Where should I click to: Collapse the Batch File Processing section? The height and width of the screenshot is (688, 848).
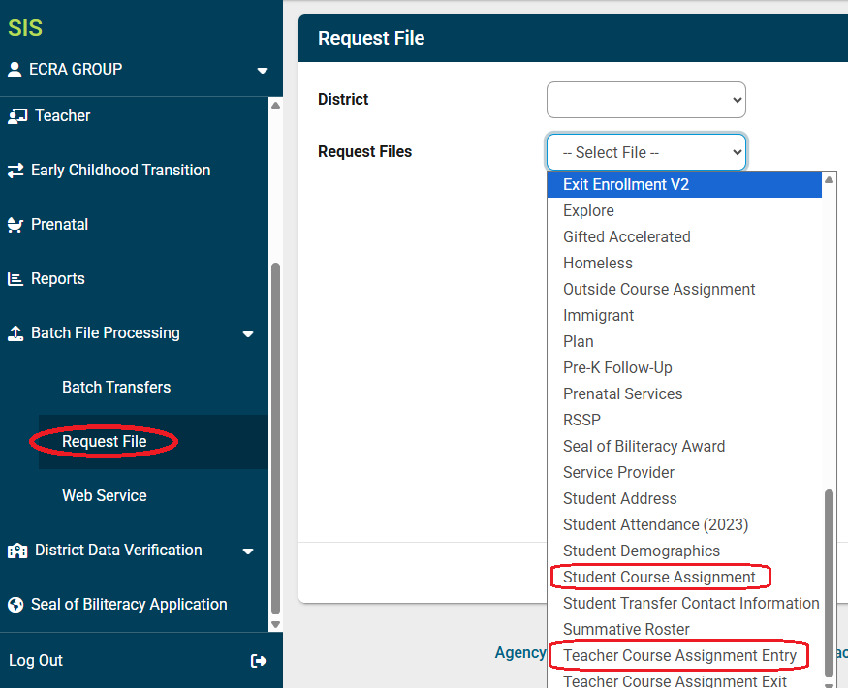pyautogui.click(x=248, y=334)
